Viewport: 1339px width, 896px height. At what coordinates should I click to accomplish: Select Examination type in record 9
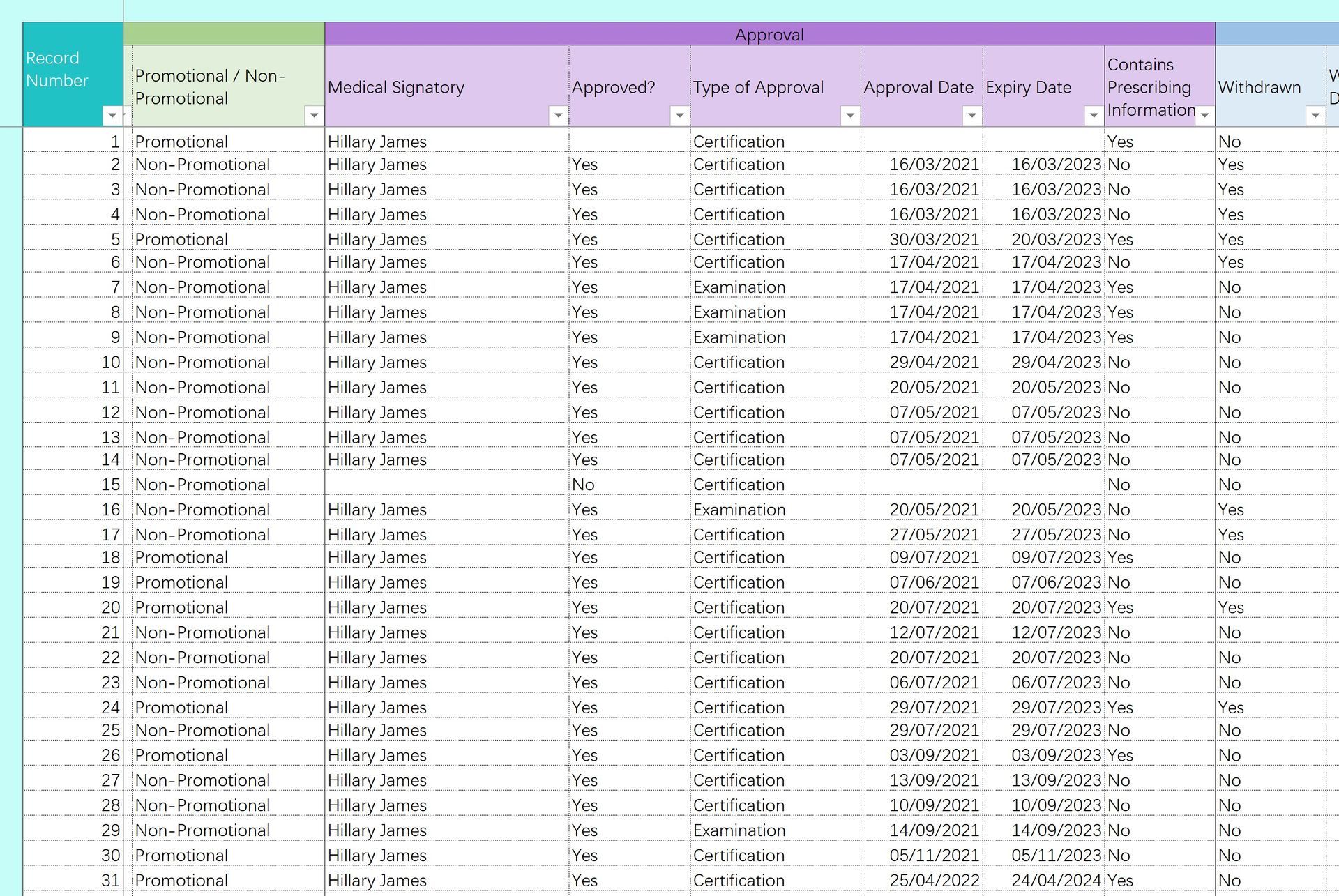(x=776, y=336)
